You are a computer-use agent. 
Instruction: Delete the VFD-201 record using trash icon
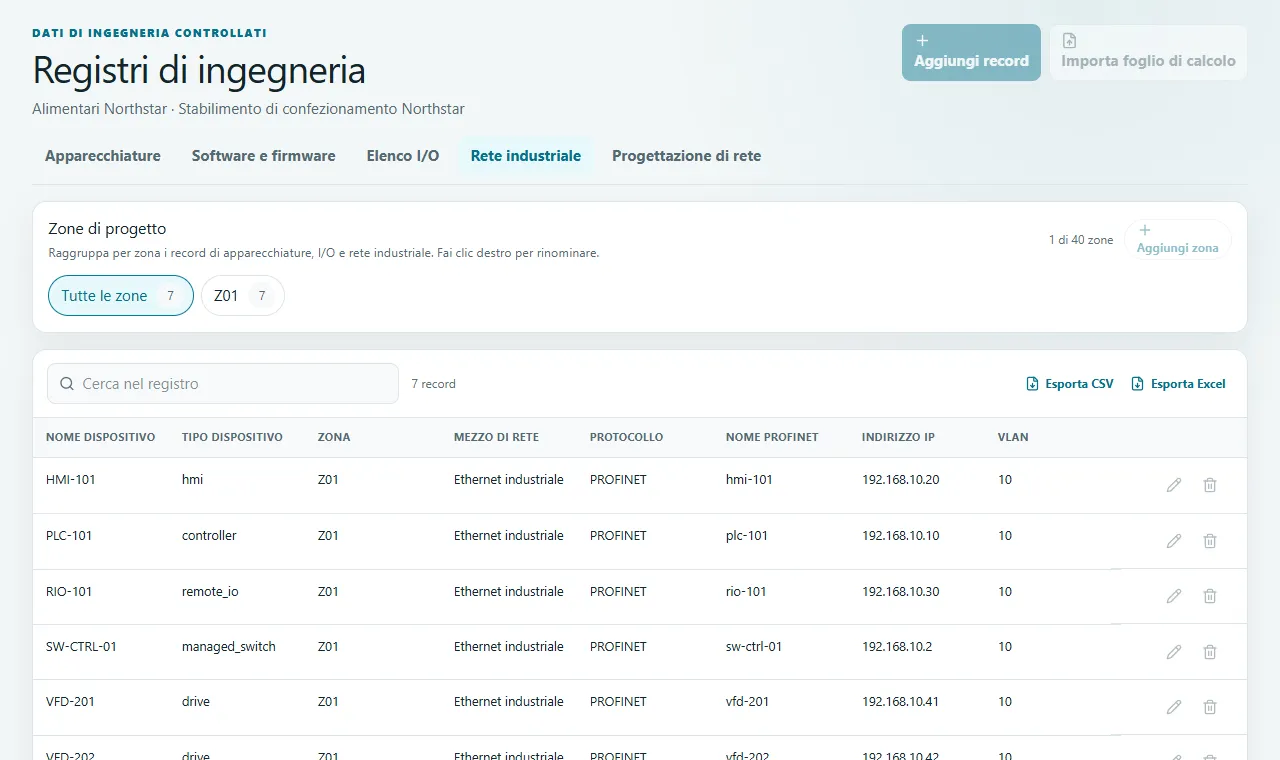[1210, 707]
